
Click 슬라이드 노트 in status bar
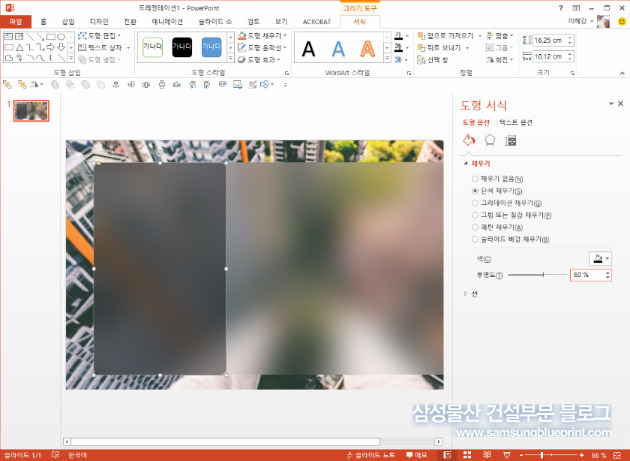370,455
